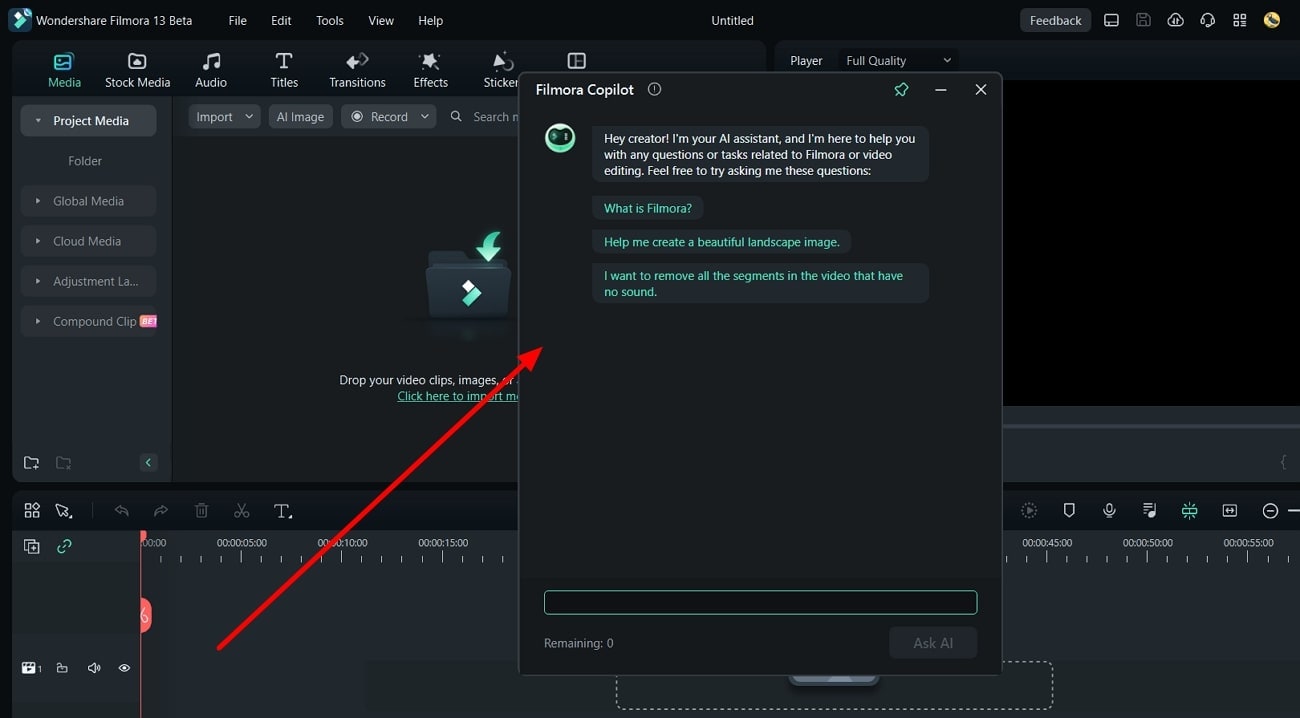This screenshot has width=1300, height=718.
Task: Open the Effects tab
Action: click(430, 70)
